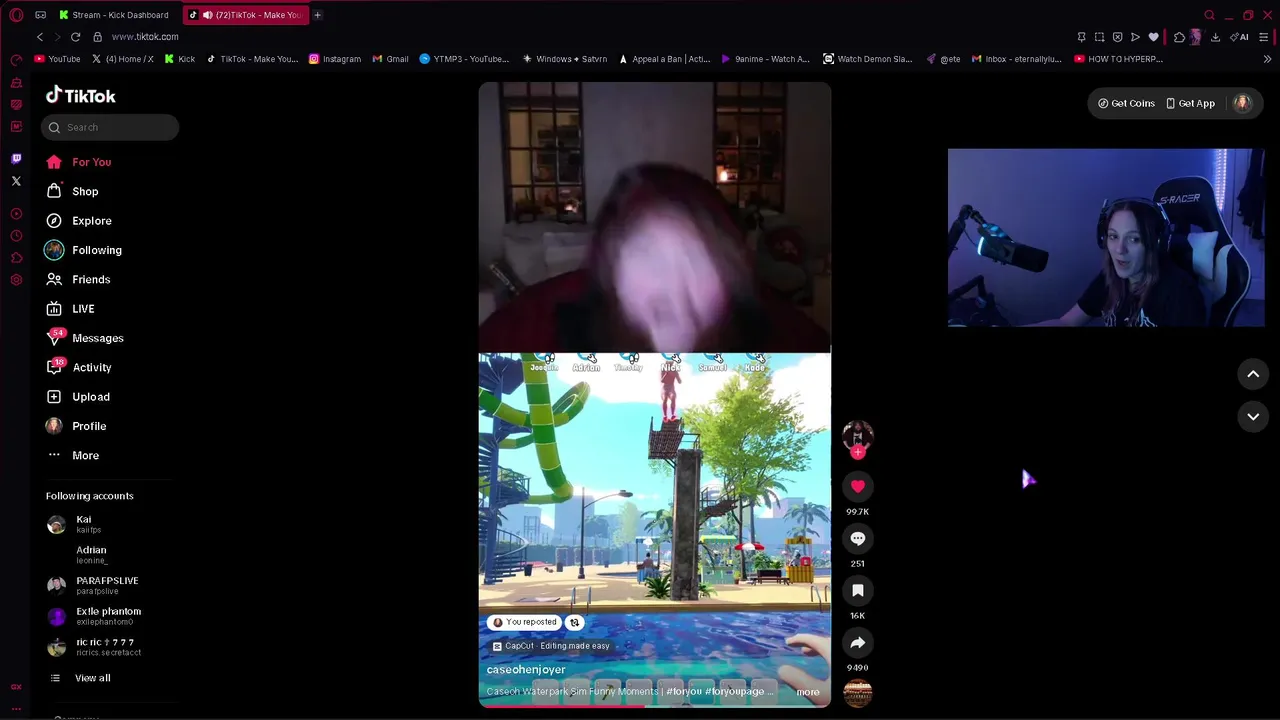
Task: Go back in browser history
Action: (40, 37)
